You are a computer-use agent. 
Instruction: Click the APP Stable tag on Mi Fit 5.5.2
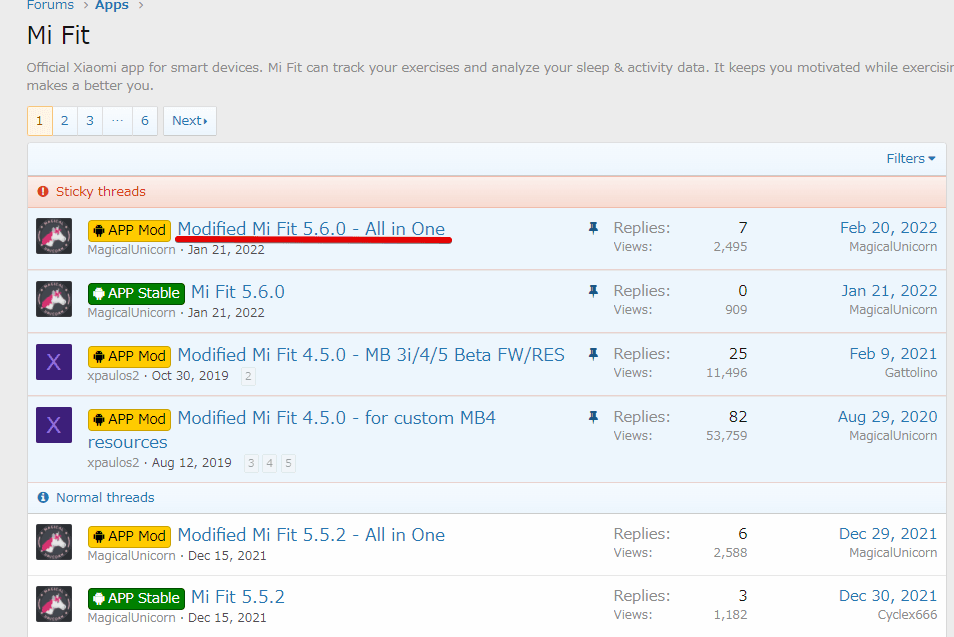coord(136,598)
